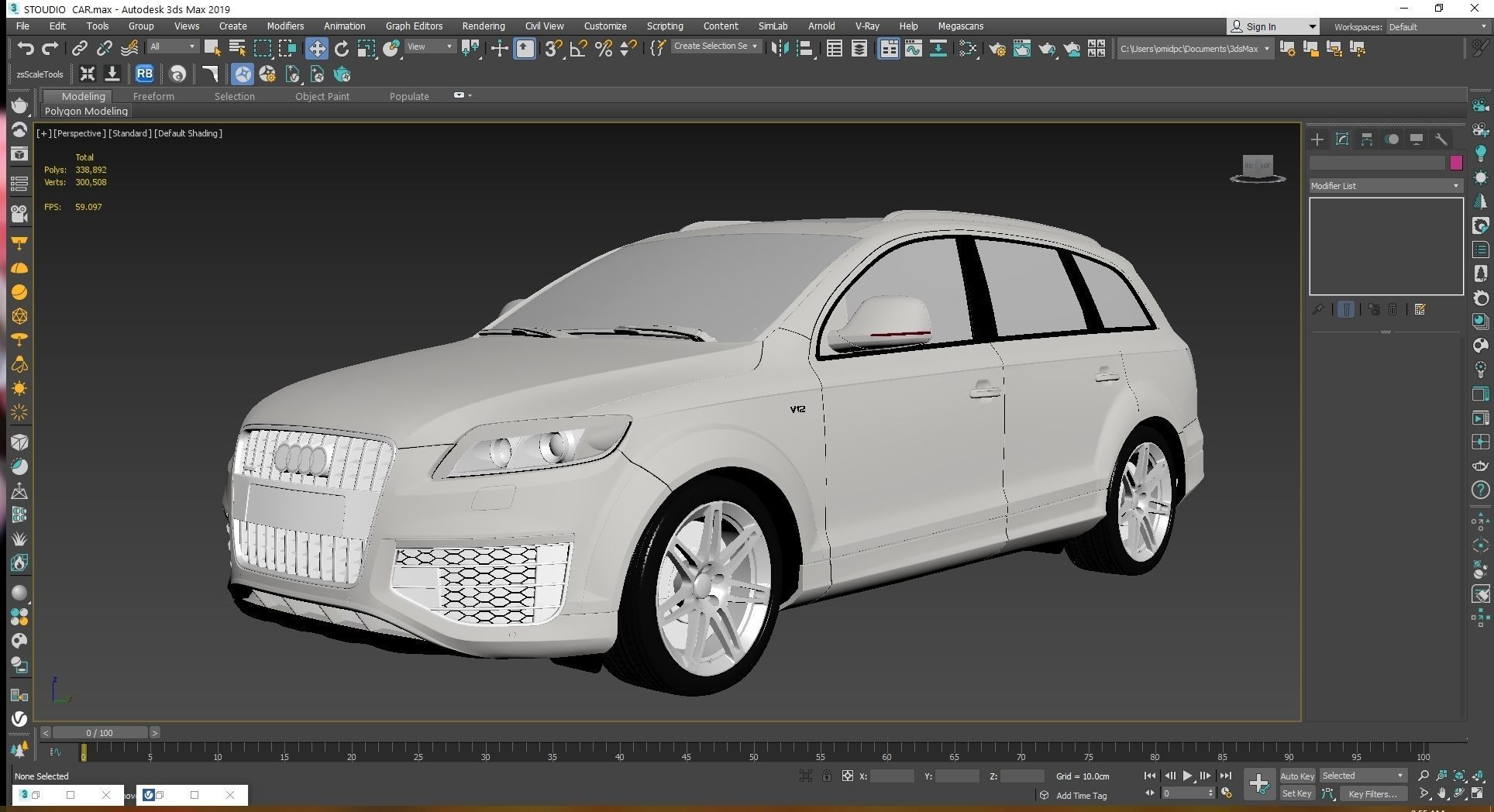The width and height of the screenshot is (1494, 812).
Task: Click the Polygon Modeling panel label
Action: click(86, 112)
